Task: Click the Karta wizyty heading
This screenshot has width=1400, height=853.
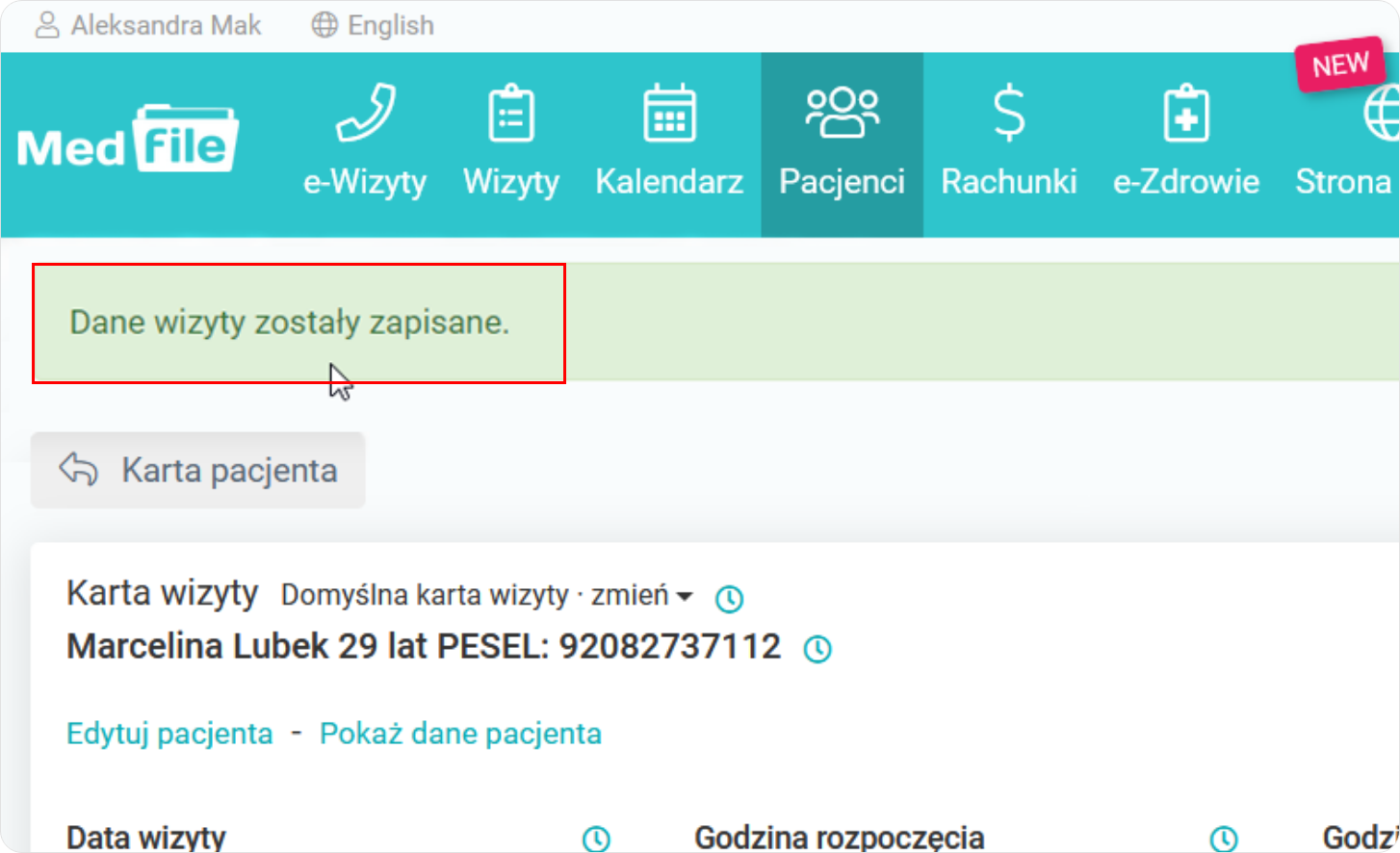Action: coord(162,594)
